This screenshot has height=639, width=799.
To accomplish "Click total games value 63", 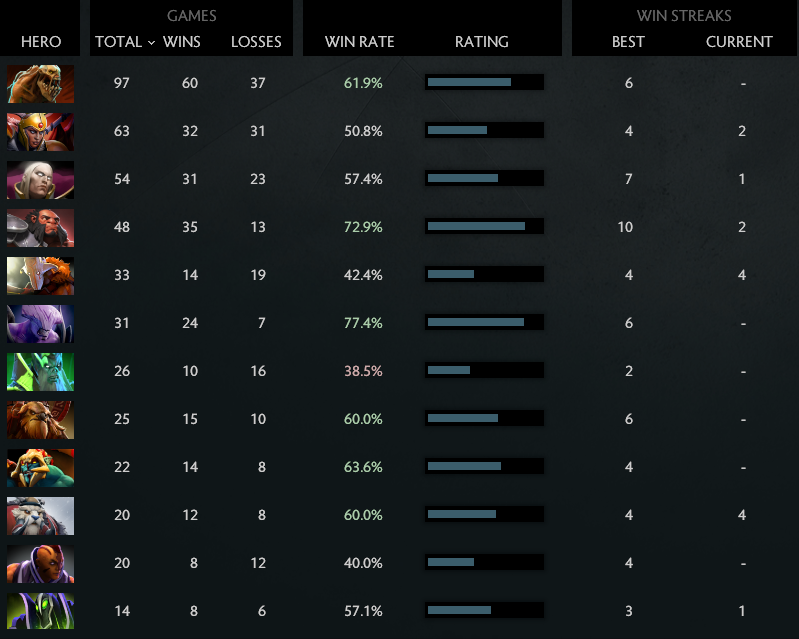I will pos(122,131).
